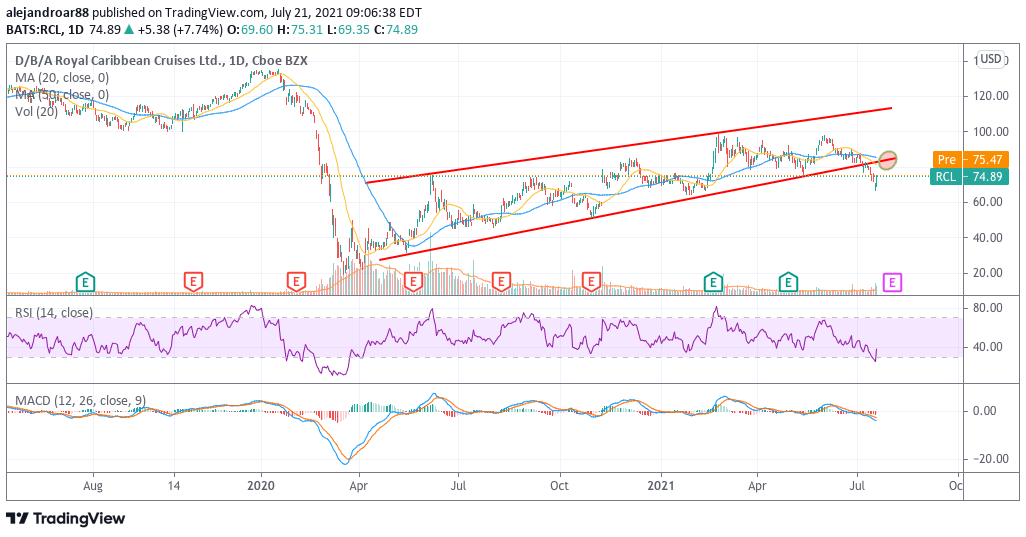
Task: Click the magenta upcoming earnings marker
Action: 893,283
